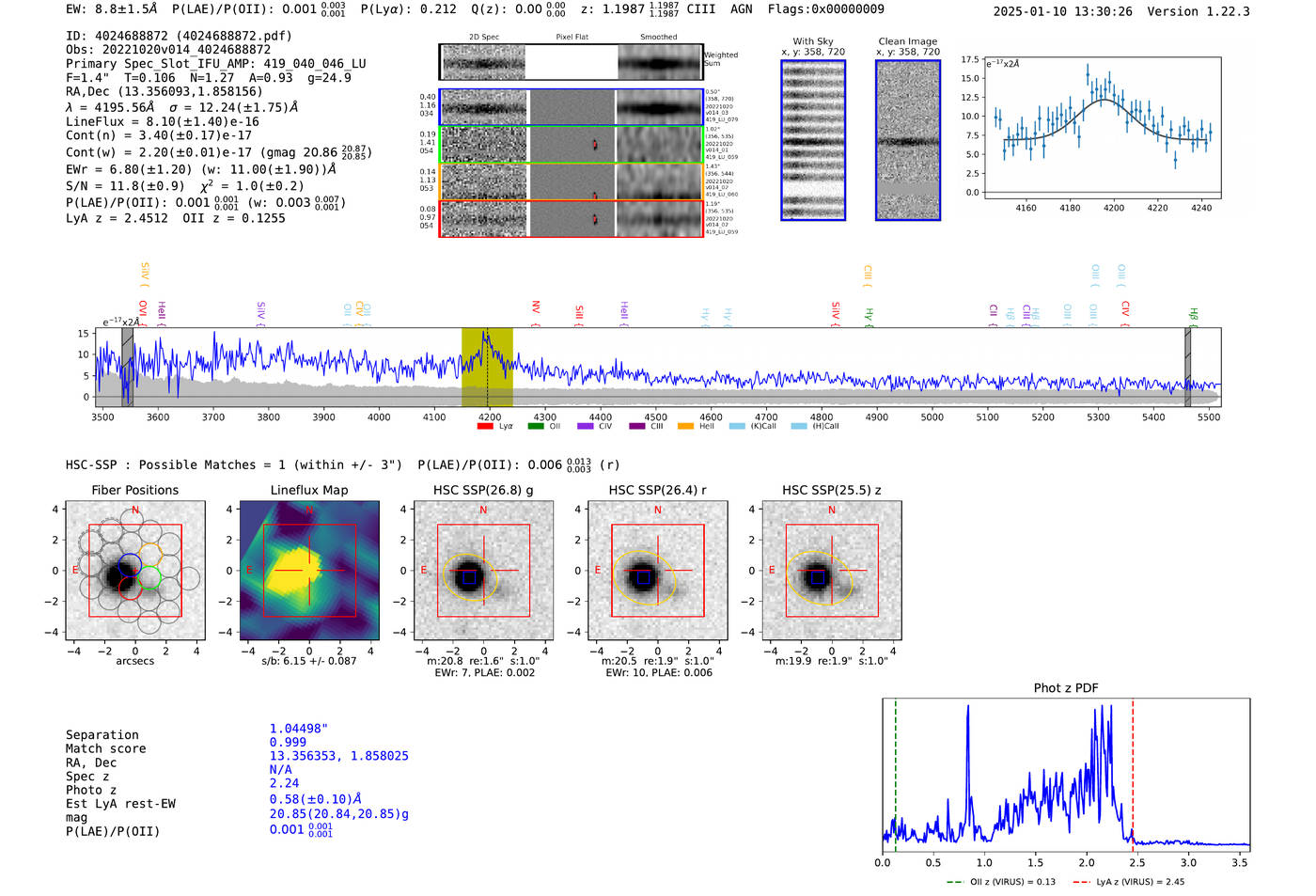Click the CIV purple legend swatch
This screenshot has height=896, width=1316.
pos(586,426)
